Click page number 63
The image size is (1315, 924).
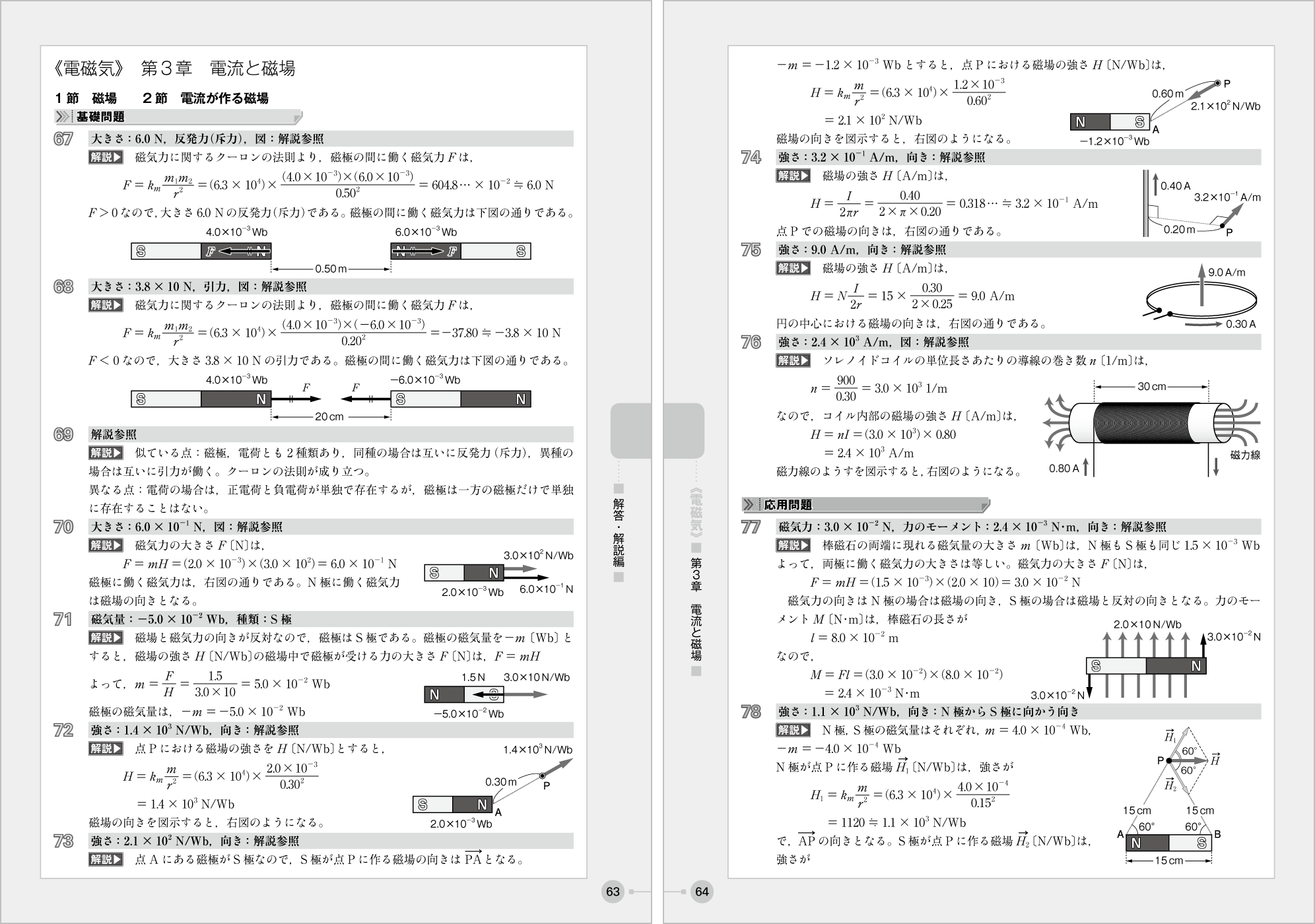[613, 892]
